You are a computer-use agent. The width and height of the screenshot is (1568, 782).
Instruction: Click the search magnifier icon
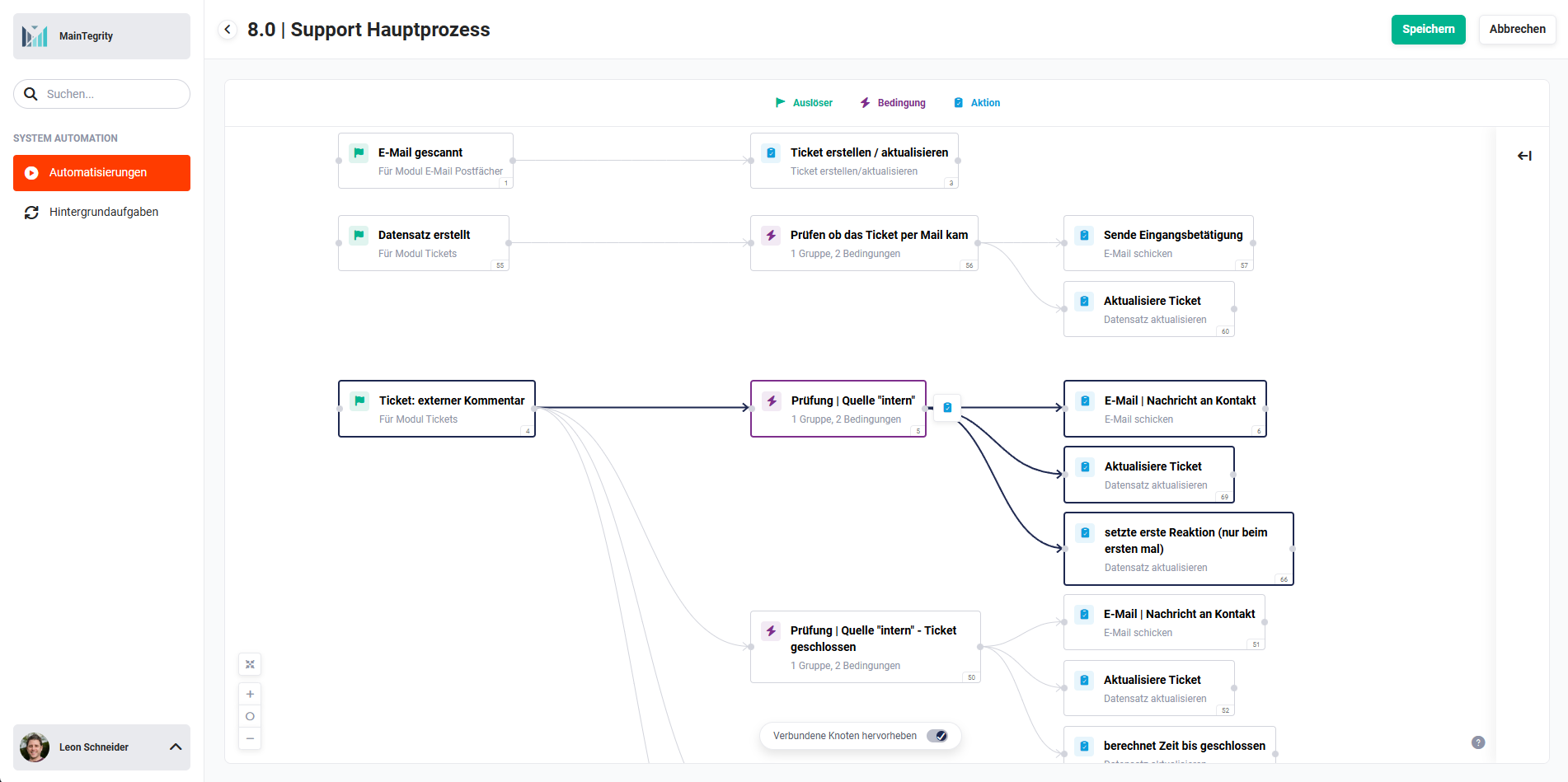[x=31, y=94]
